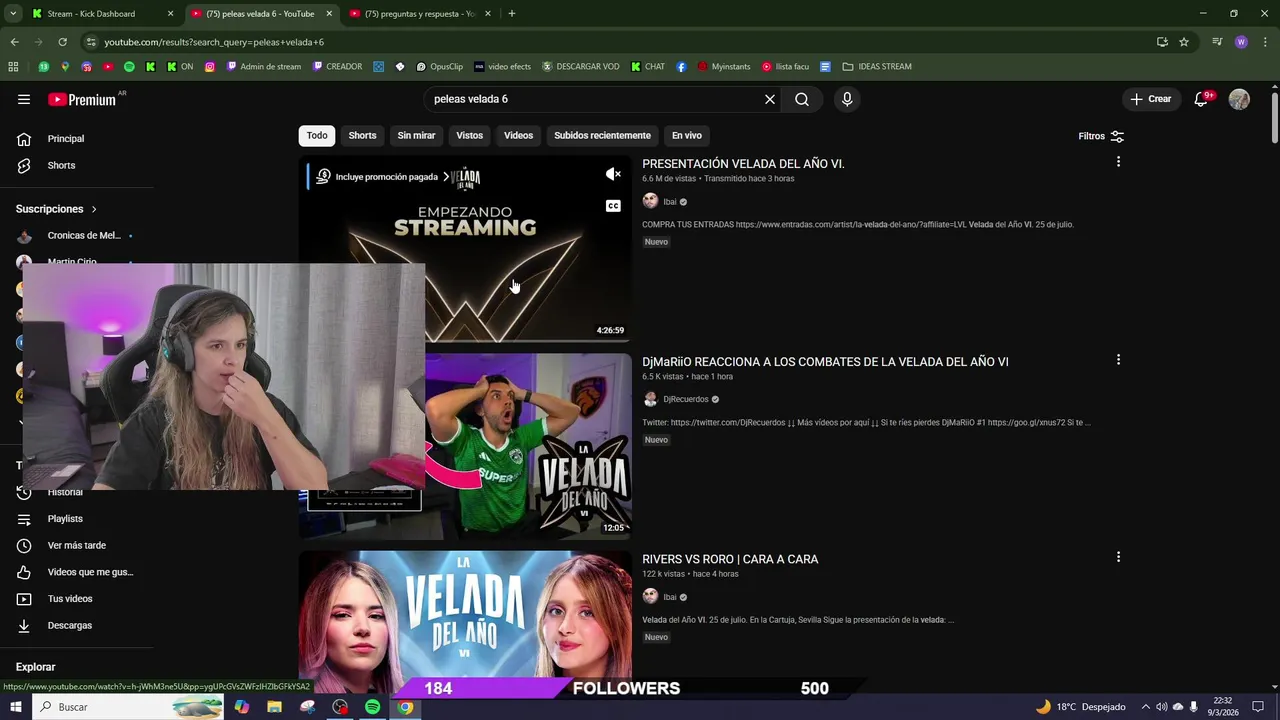Open the YouTube hamburger guide menu
Screen dimensions: 1280x720
(x=24, y=99)
